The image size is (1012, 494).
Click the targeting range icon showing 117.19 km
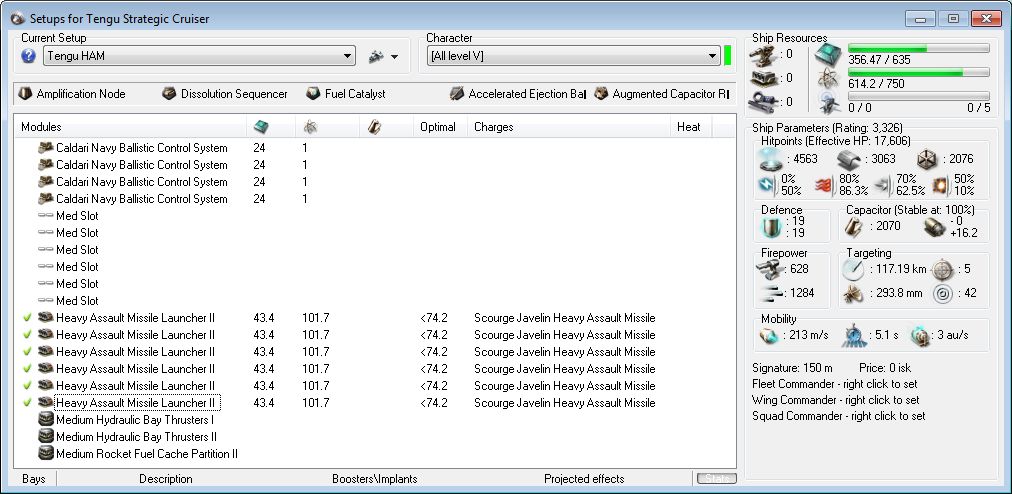[853, 269]
